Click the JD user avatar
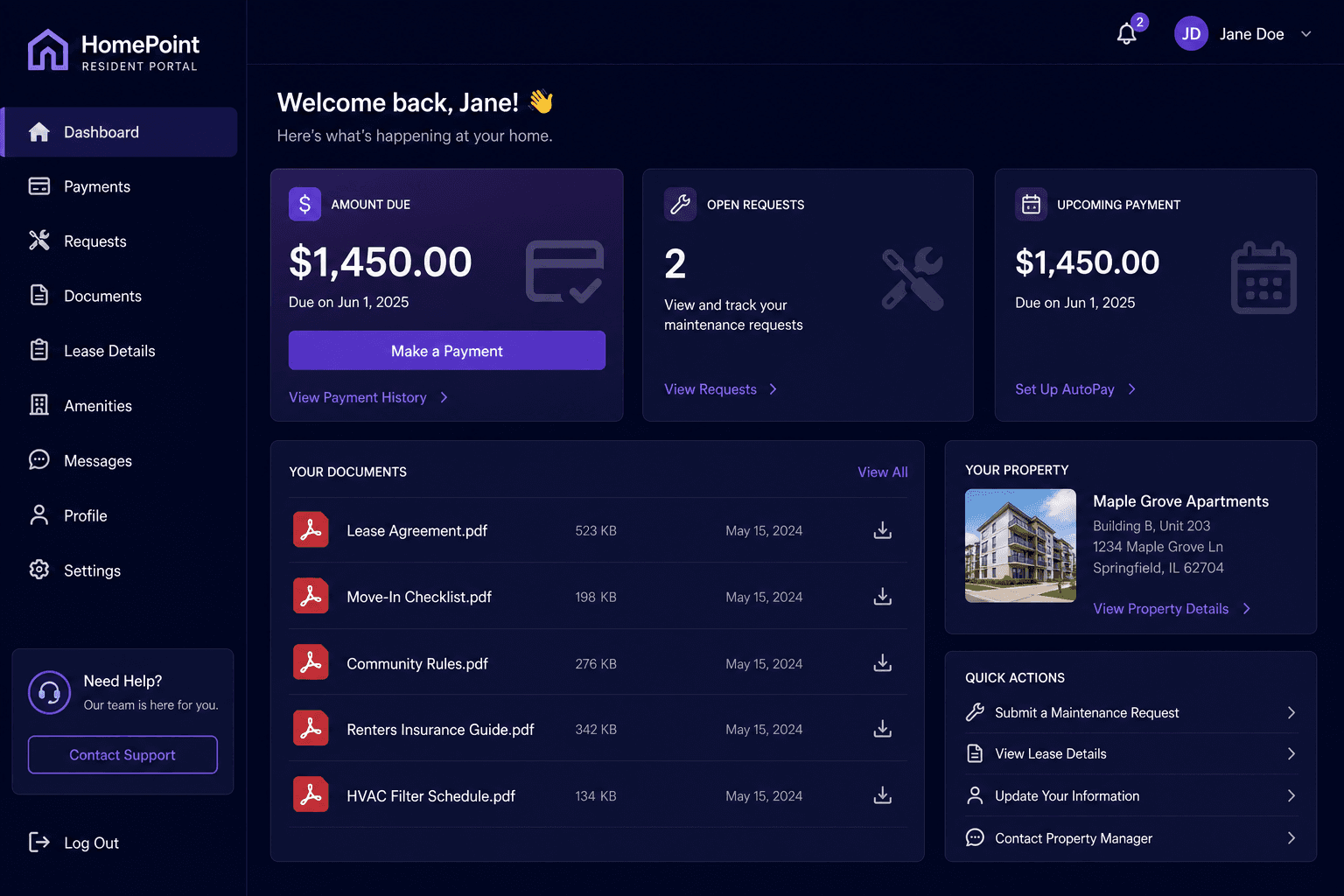The height and width of the screenshot is (896, 1344). [x=1191, y=34]
